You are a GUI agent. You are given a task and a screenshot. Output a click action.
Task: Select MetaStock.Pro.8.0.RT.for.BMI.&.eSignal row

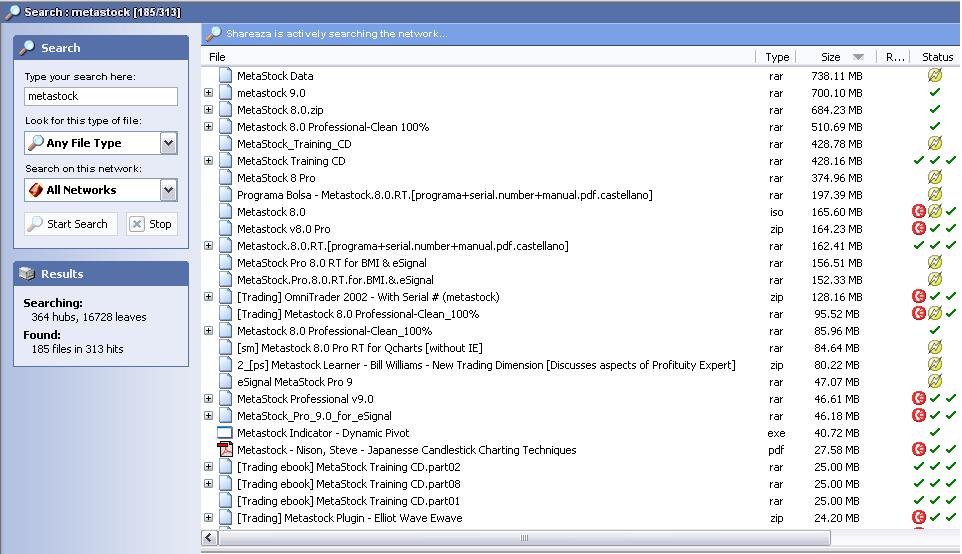(x=580, y=280)
